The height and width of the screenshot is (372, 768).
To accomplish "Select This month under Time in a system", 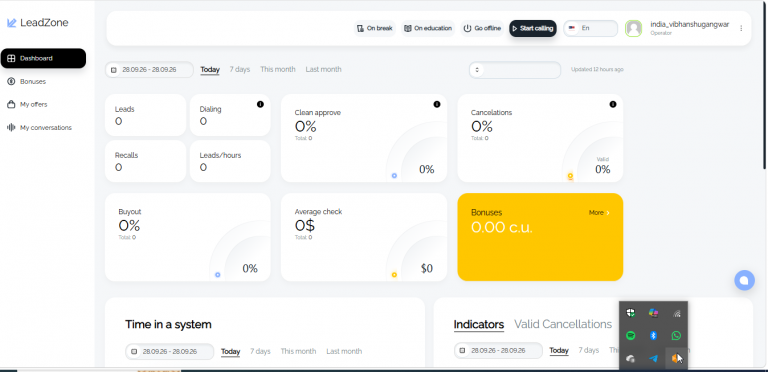I will 298,351.
